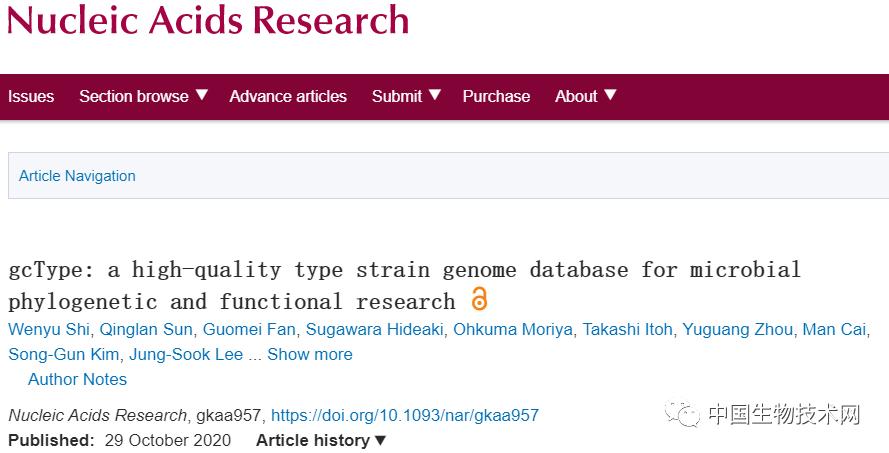This screenshot has height=453, width=889.
Task: Open the Author Notes link
Action: point(77,379)
